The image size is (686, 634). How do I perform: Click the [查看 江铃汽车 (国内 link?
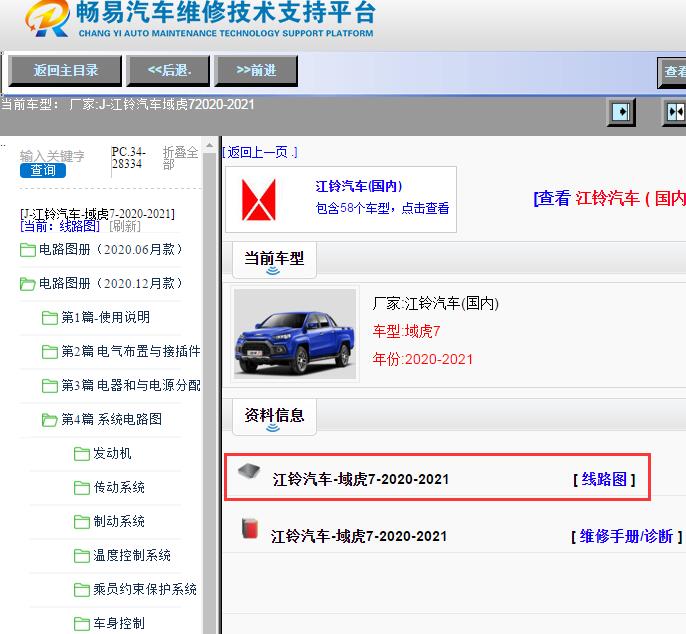[609, 198]
